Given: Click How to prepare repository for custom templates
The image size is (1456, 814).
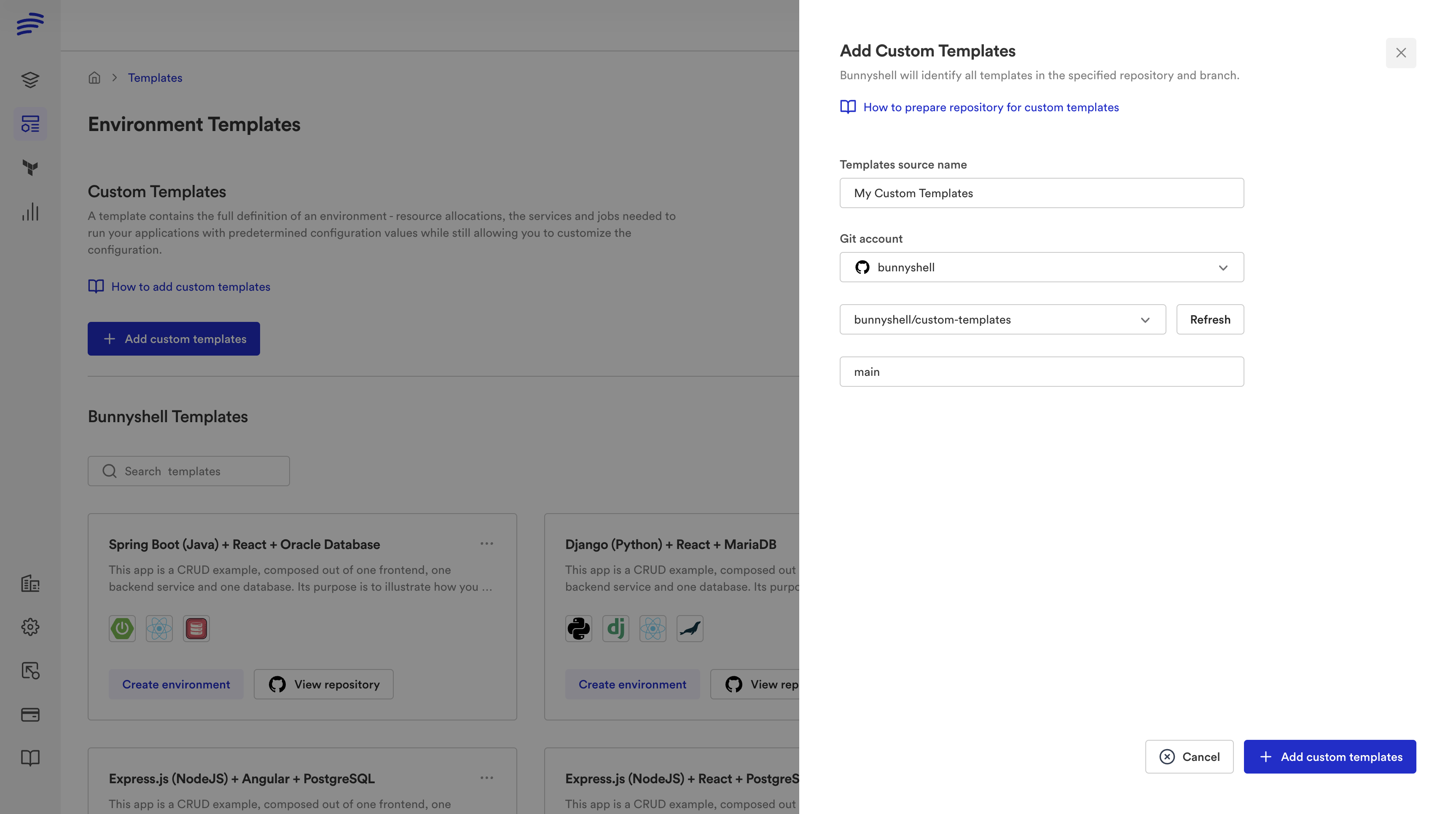Looking at the screenshot, I should (x=991, y=107).
